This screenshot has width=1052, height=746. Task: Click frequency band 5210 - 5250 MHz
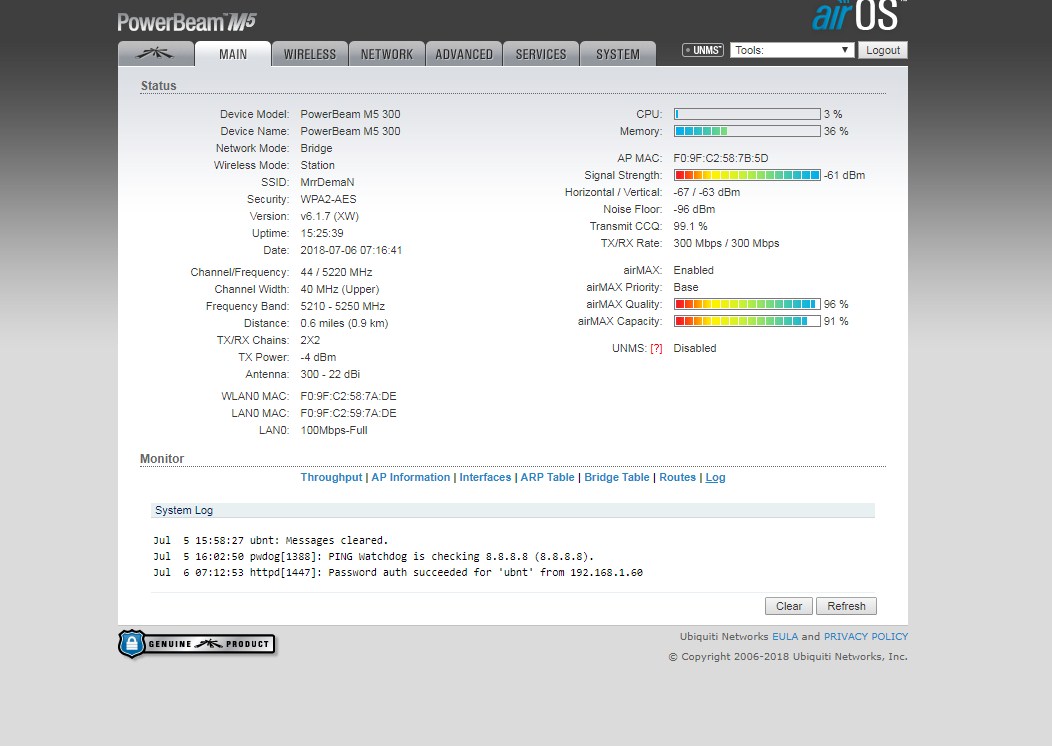point(342,306)
